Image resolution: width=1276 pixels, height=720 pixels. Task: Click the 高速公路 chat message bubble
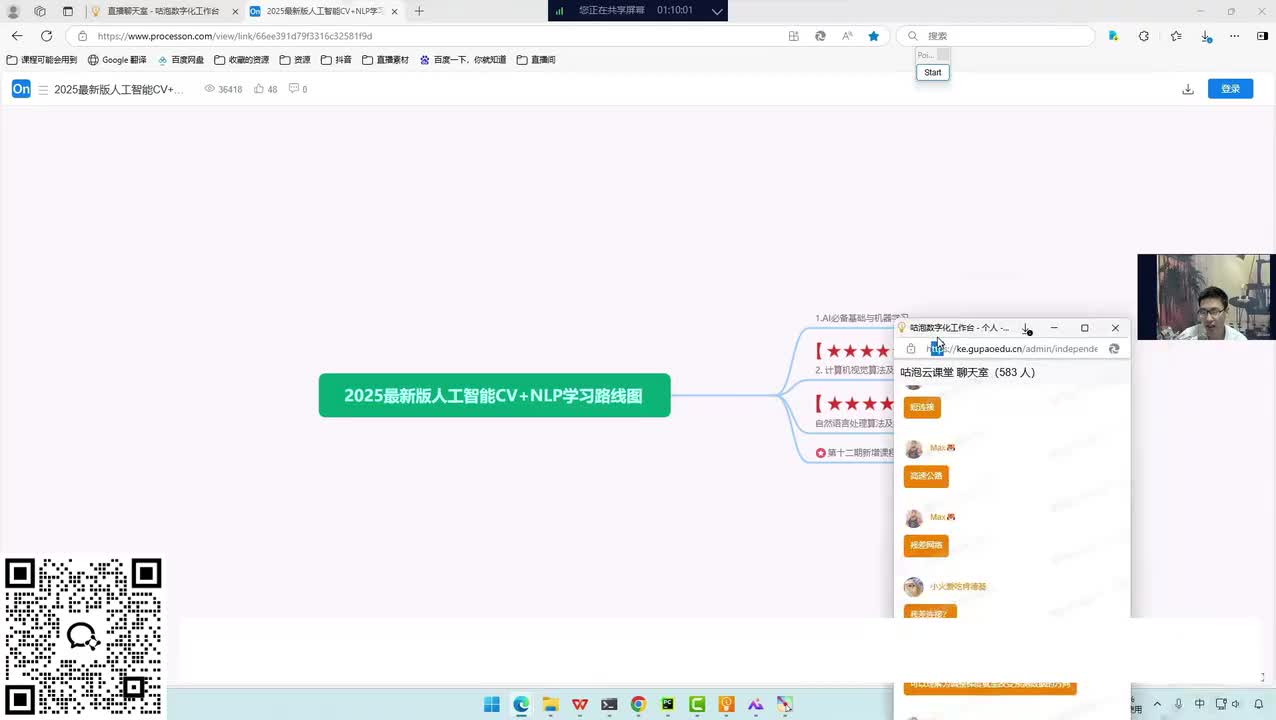pos(926,476)
